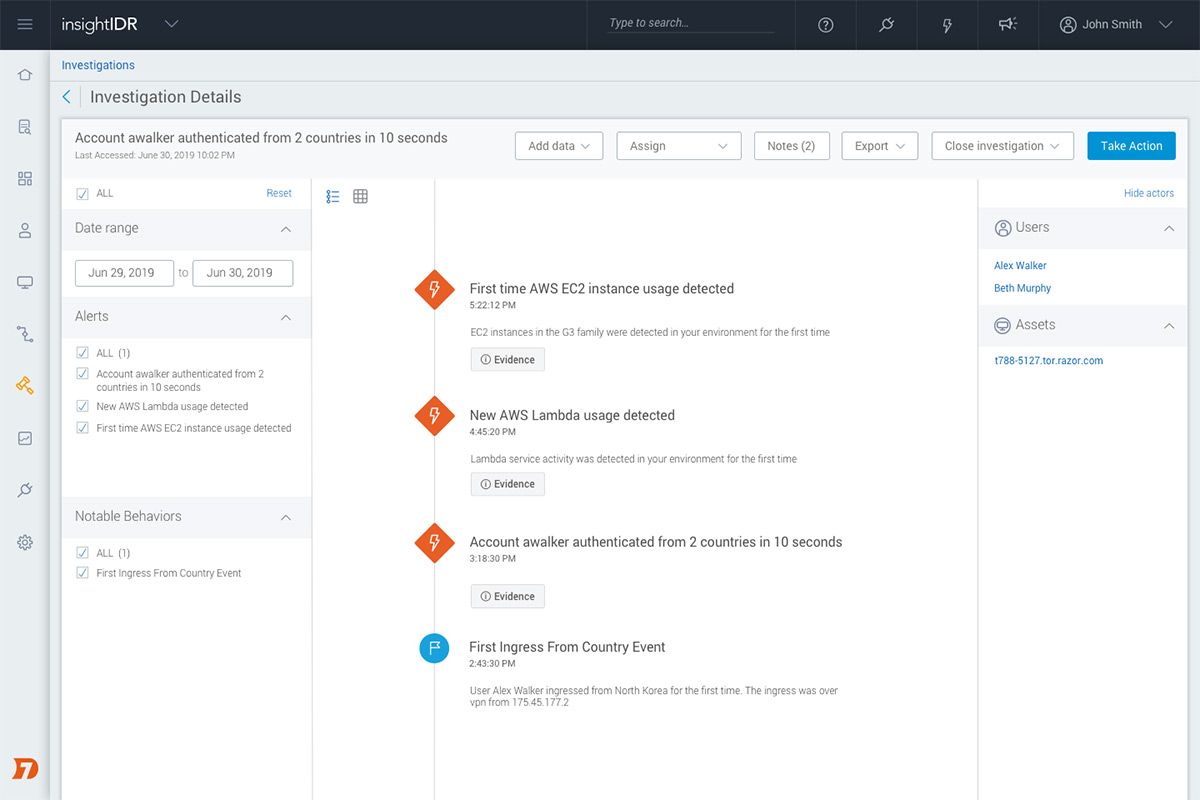1200x800 pixels.
Task: Open John Smith user menu
Action: [x=1116, y=25]
